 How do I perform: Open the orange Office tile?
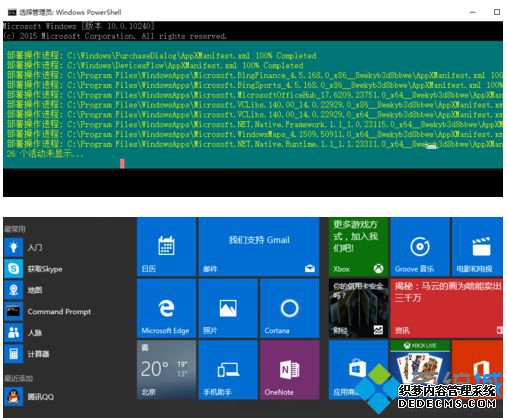point(477,370)
